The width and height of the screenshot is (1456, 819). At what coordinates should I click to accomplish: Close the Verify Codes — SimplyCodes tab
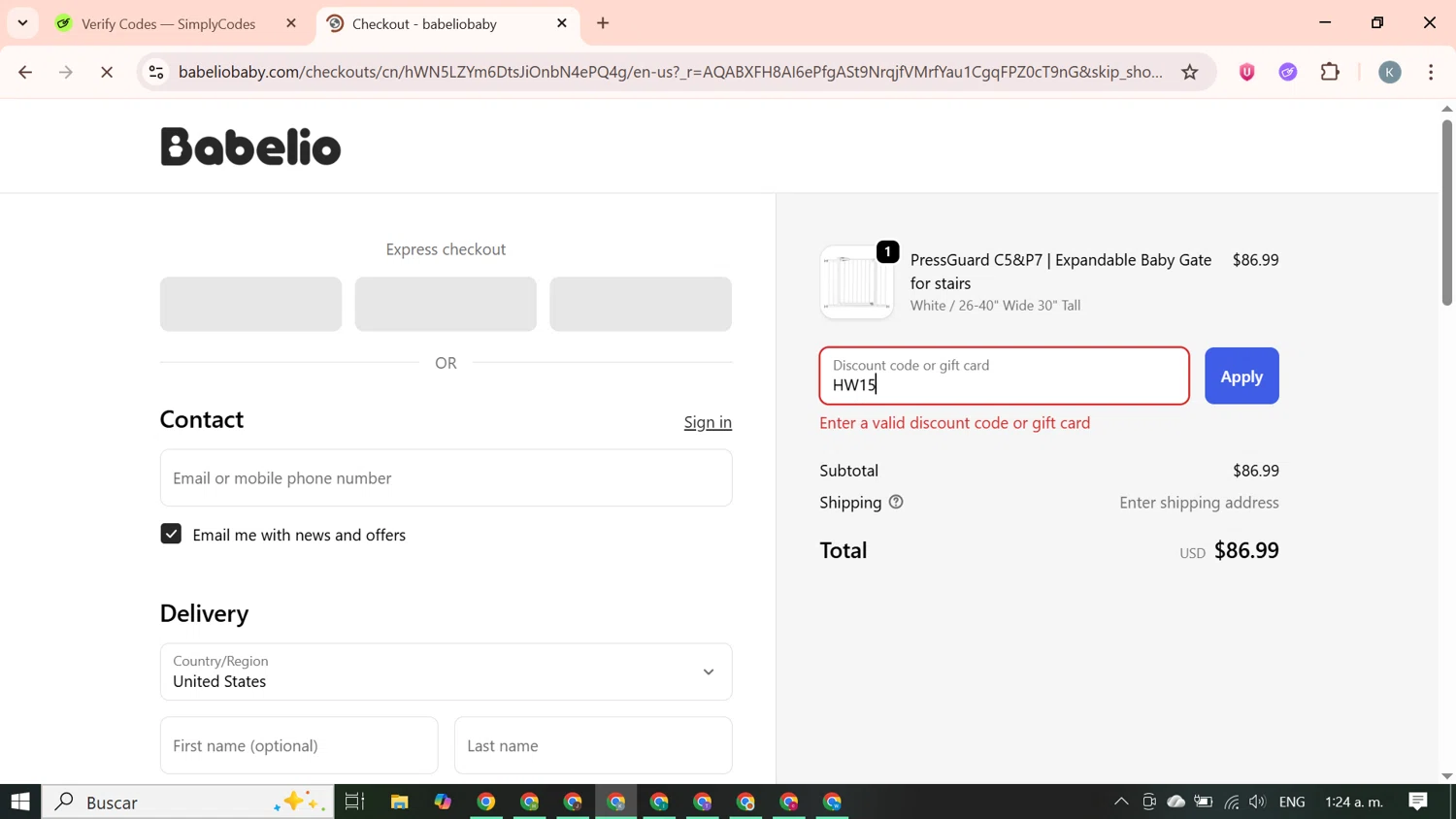tap(291, 23)
